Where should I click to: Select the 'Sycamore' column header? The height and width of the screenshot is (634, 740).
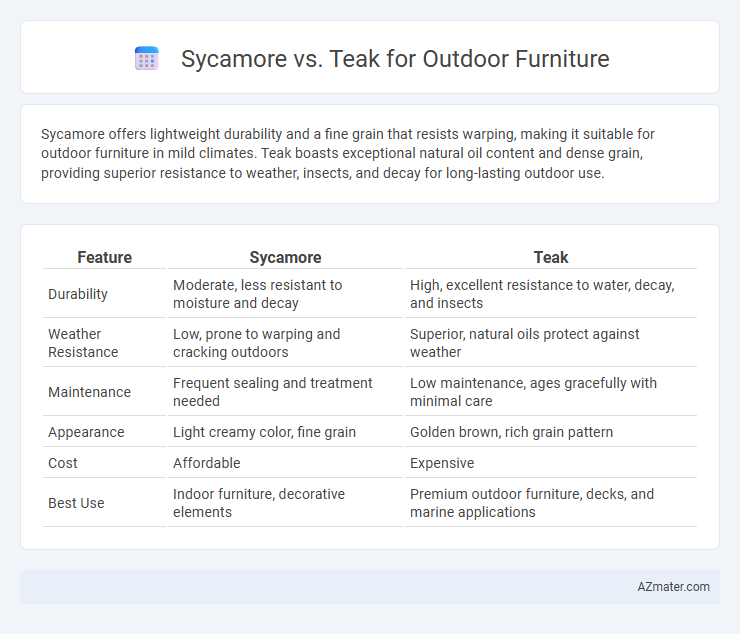(x=285, y=257)
